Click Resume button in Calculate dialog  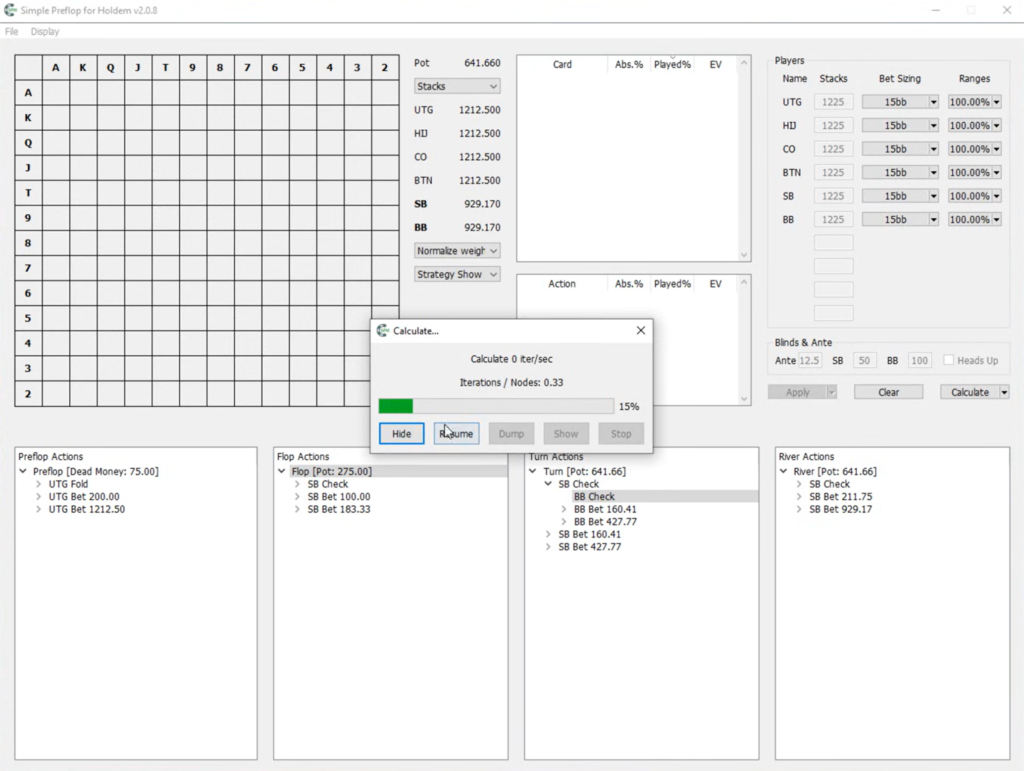tap(456, 433)
